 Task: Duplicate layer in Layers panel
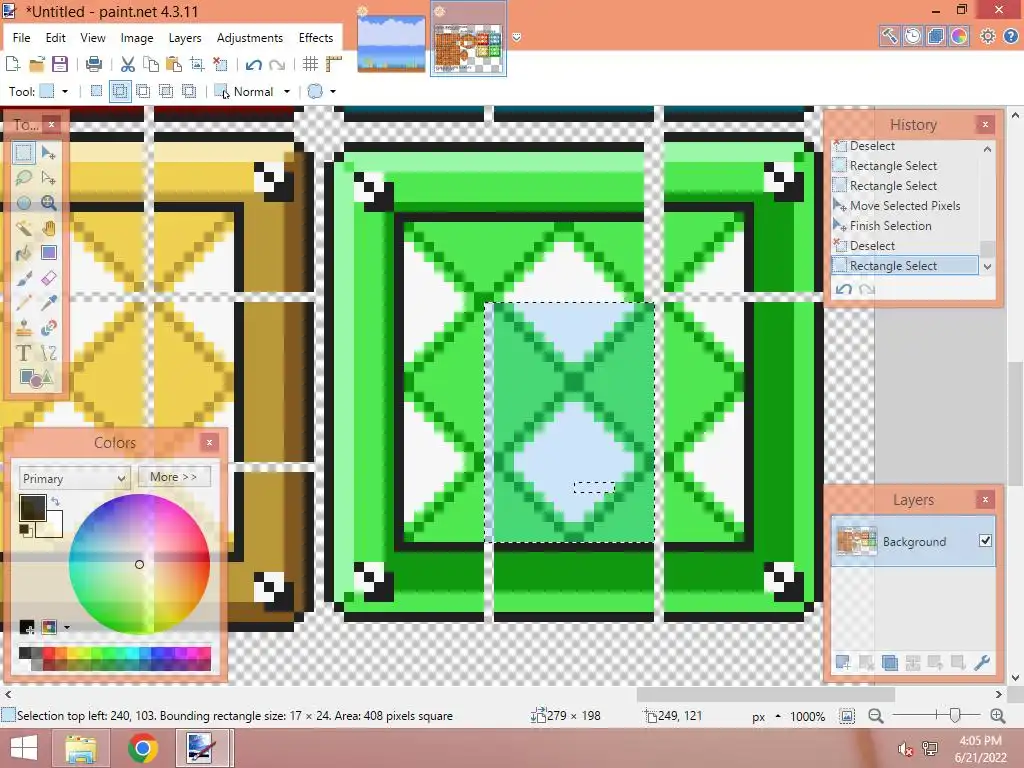point(889,663)
